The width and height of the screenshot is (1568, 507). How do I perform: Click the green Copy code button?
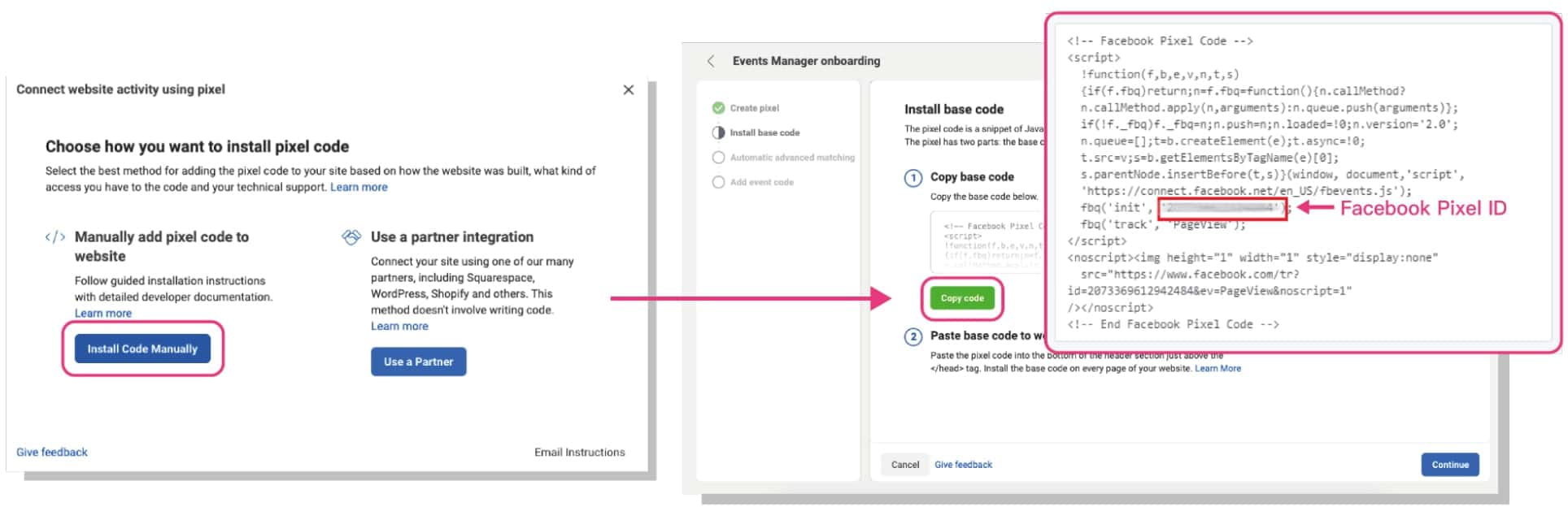[962, 298]
